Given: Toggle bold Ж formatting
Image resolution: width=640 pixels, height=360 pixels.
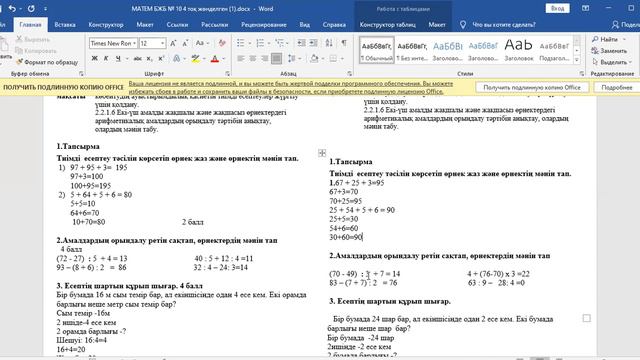Looking at the screenshot, I should [94, 59].
